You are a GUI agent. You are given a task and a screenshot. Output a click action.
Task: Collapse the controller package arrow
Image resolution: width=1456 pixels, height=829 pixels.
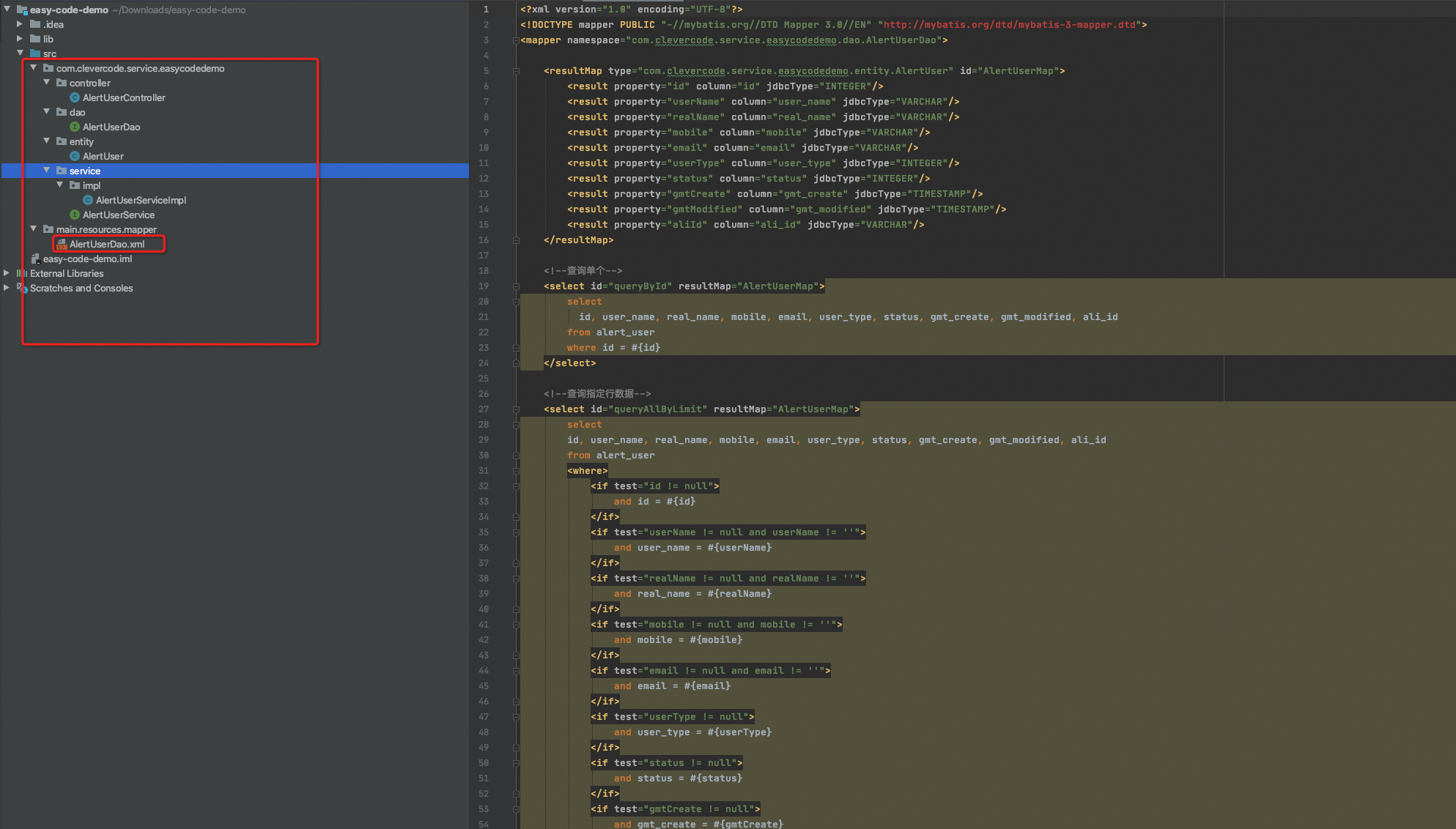tap(47, 83)
